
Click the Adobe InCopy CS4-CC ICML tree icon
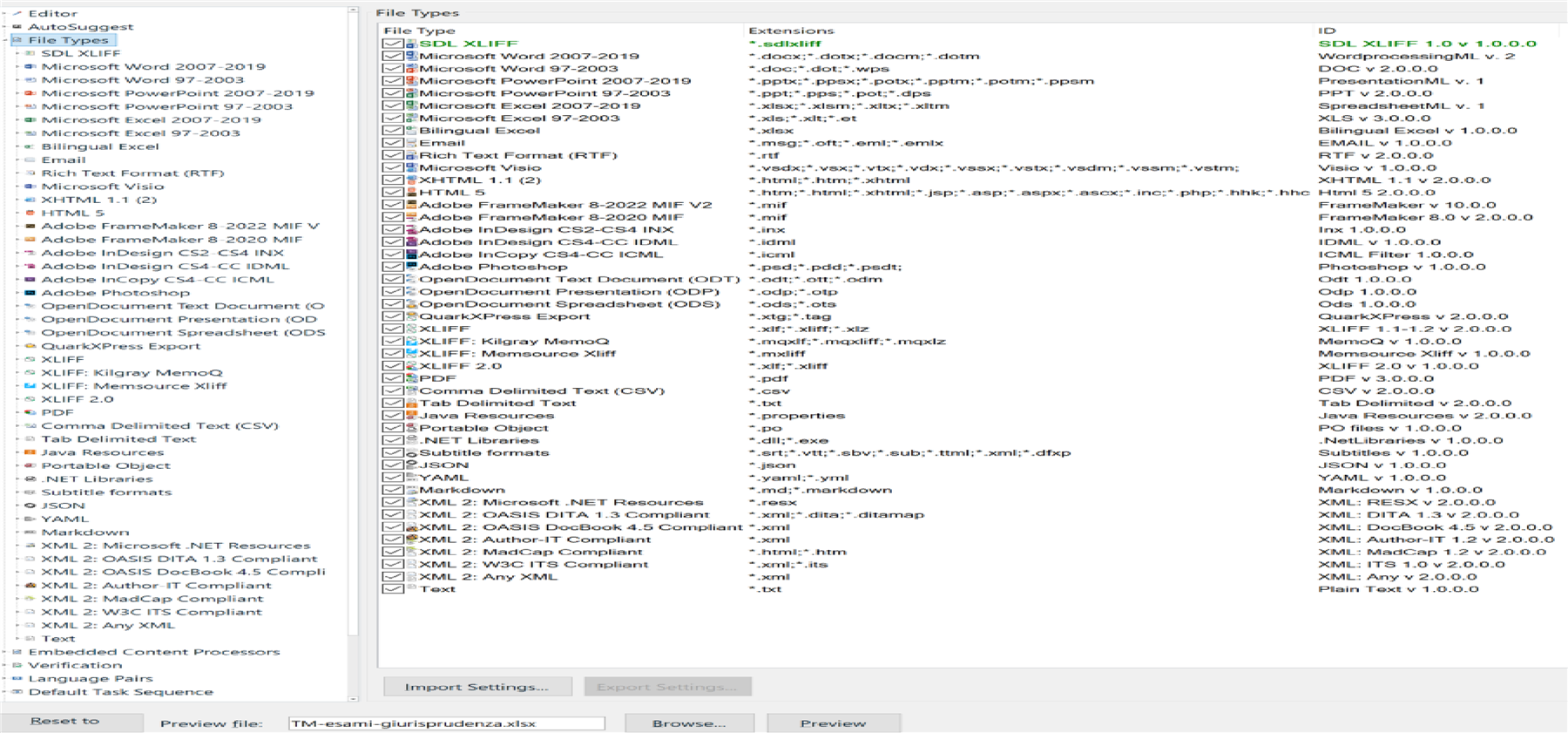tap(30, 280)
